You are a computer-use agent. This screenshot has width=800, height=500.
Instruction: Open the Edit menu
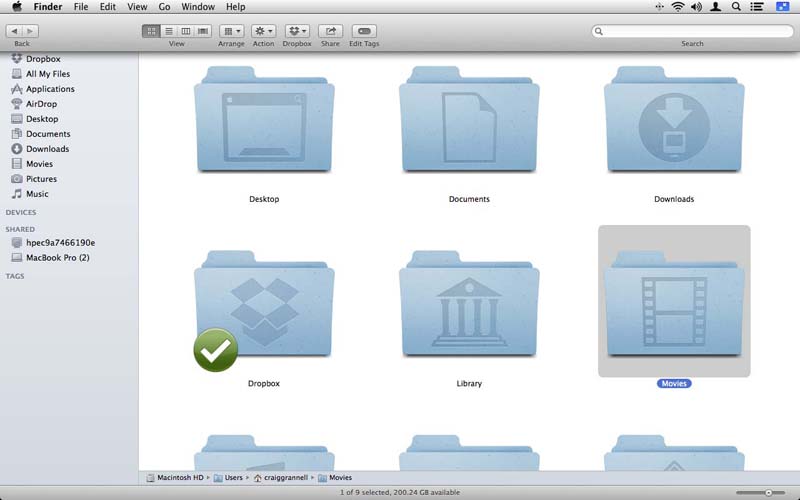(107, 7)
